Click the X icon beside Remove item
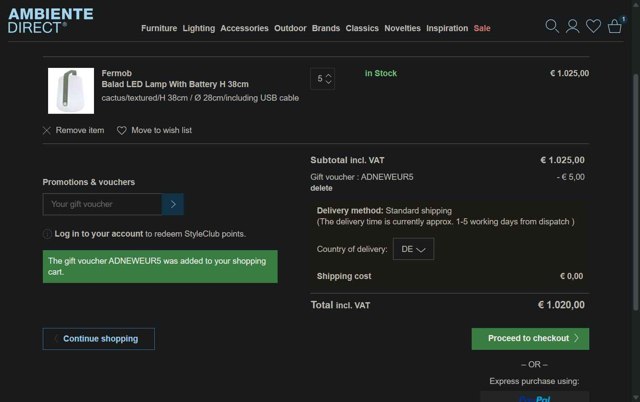The width and height of the screenshot is (640, 402). (x=47, y=130)
